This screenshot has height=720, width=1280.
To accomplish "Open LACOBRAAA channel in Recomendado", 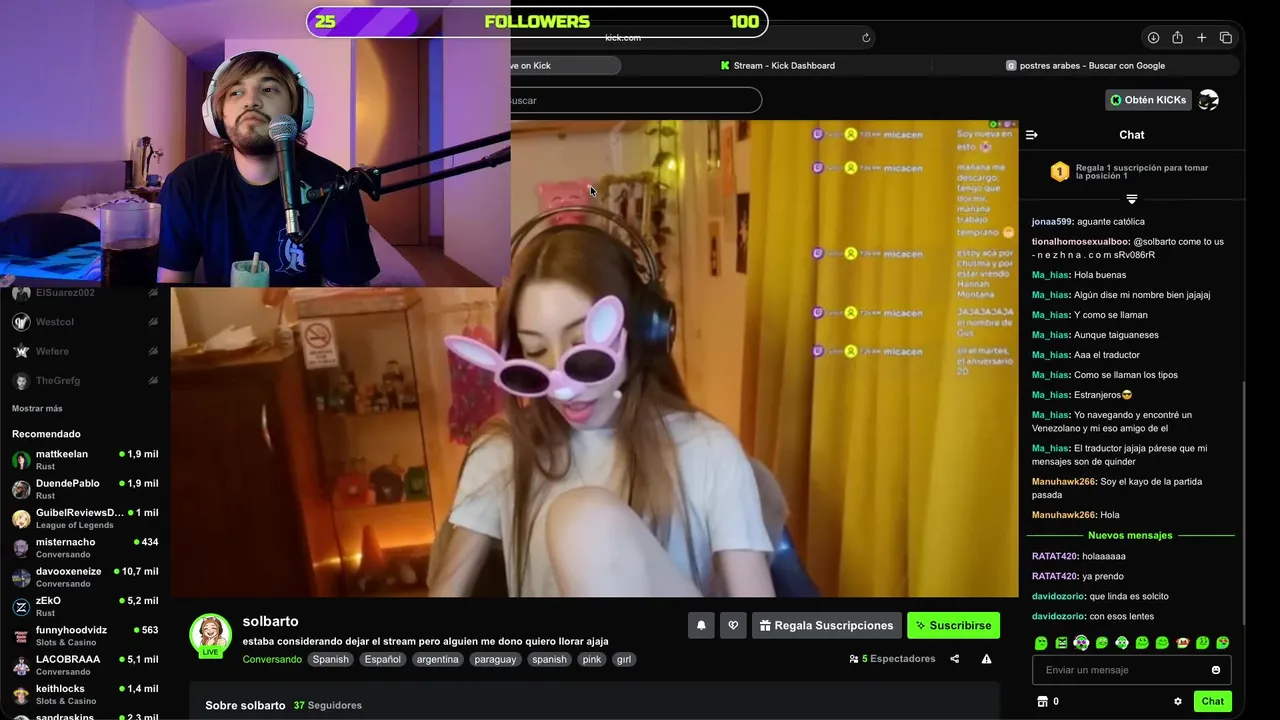I will click(x=85, y=665).
